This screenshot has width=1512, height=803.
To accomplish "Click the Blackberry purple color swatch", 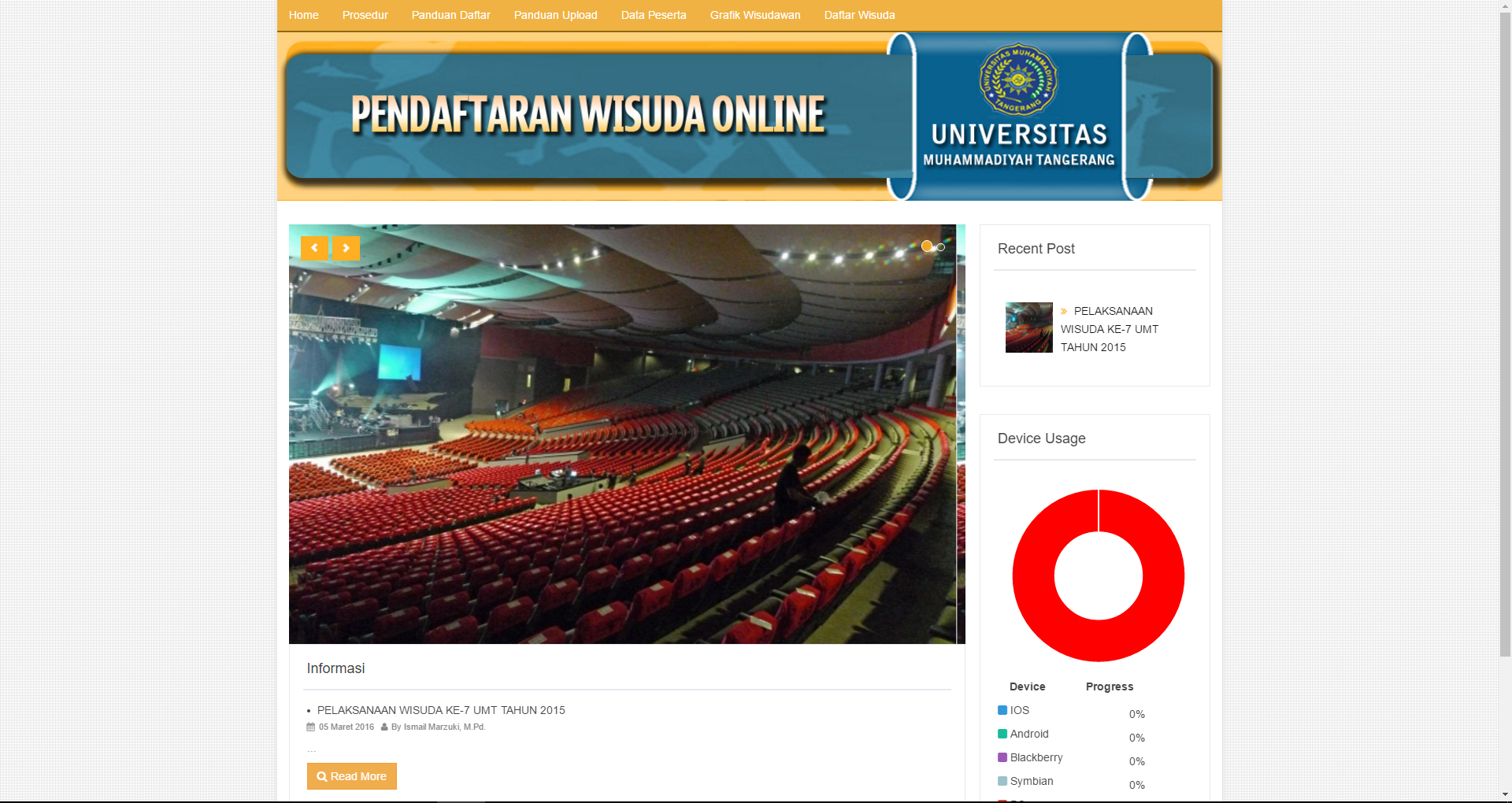I will [1002, 757].
